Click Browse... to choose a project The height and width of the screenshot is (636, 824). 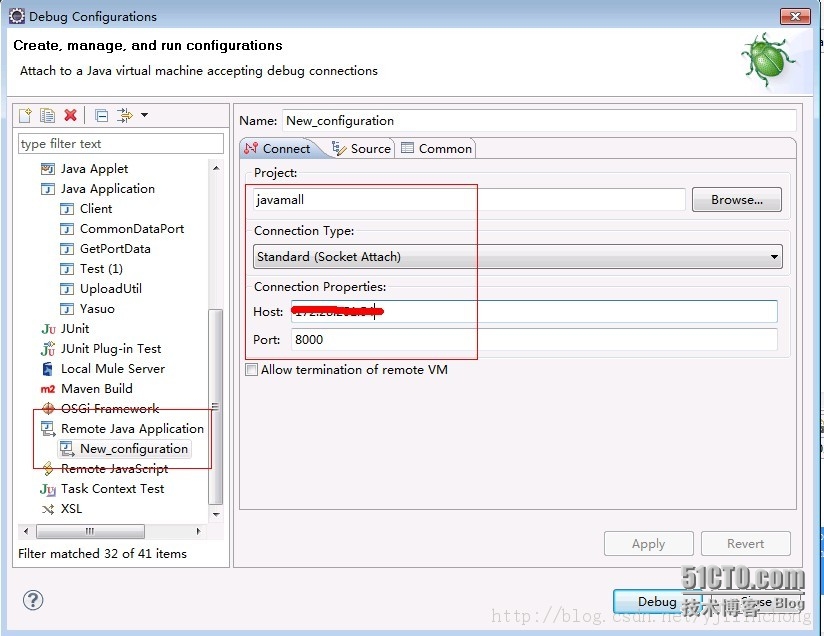click(x=737, y=200)
